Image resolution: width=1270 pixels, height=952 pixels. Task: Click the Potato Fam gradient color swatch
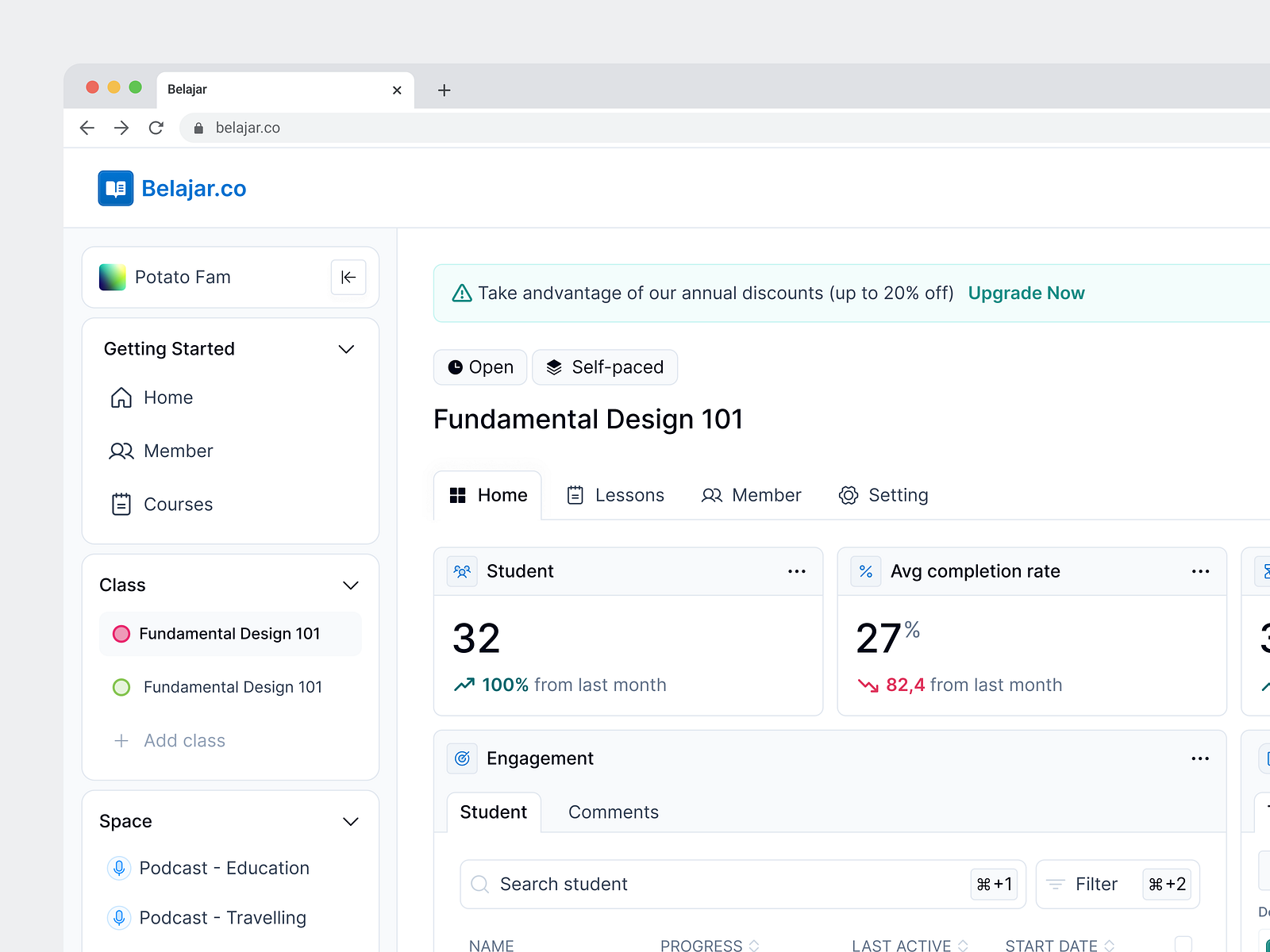pyautogui.click(x=112, y=277)
